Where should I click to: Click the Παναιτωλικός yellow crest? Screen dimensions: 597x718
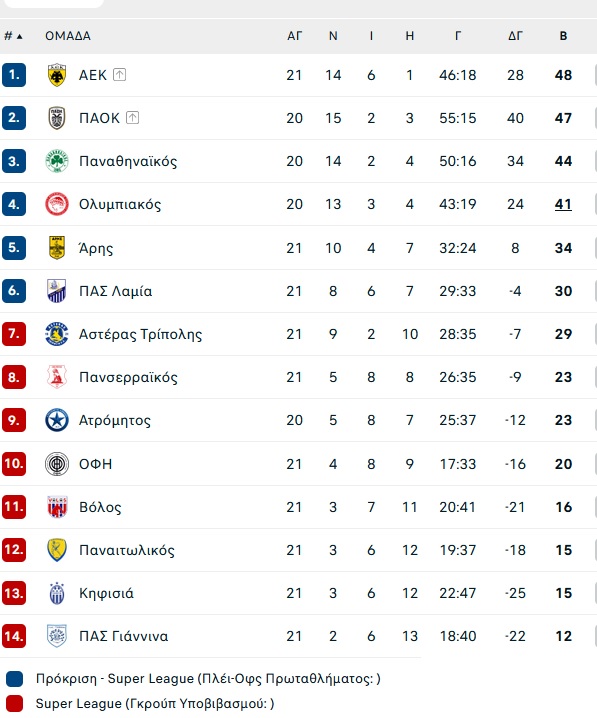(57, 550)
